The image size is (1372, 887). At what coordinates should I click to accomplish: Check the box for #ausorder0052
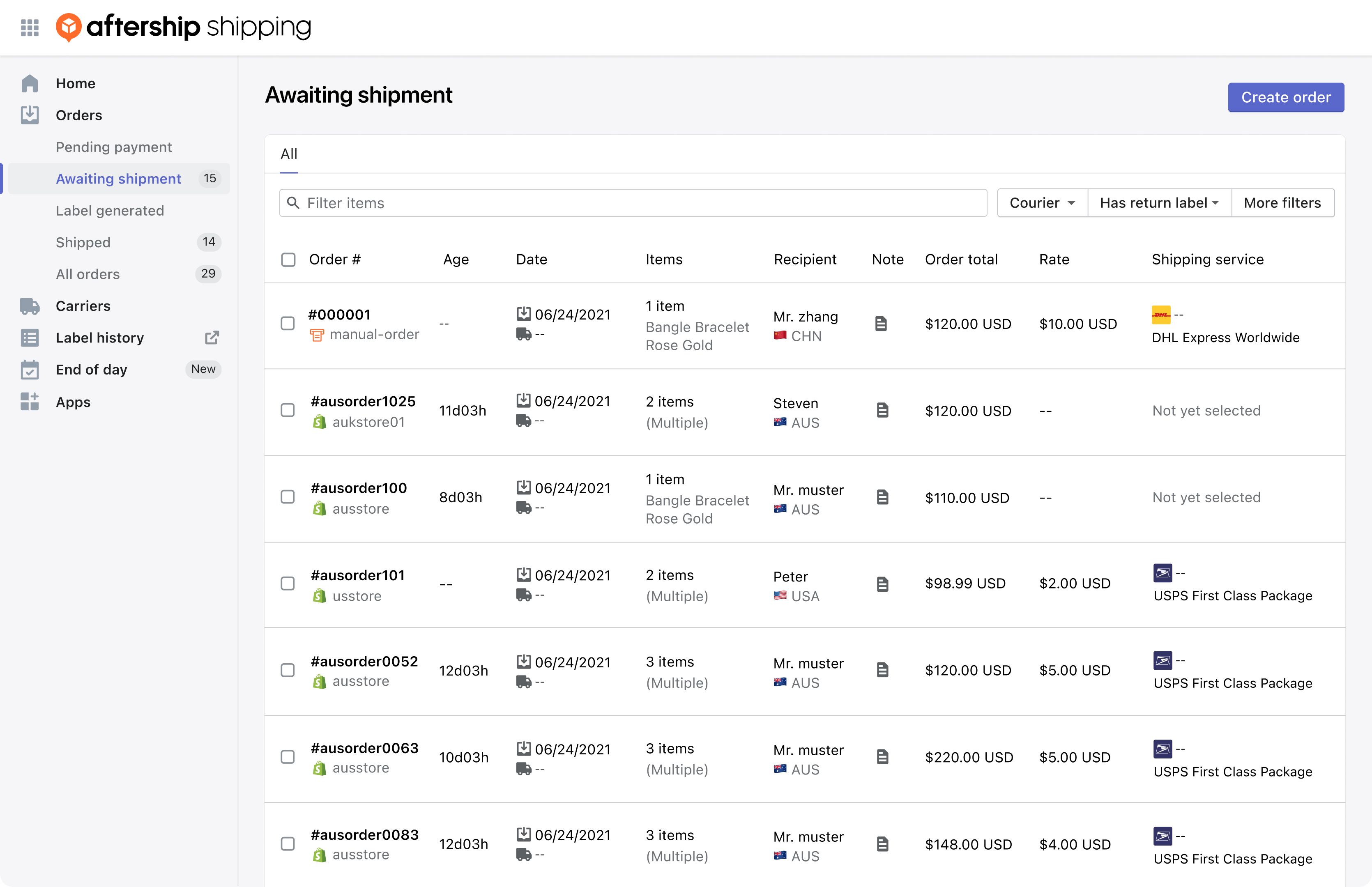288,670
